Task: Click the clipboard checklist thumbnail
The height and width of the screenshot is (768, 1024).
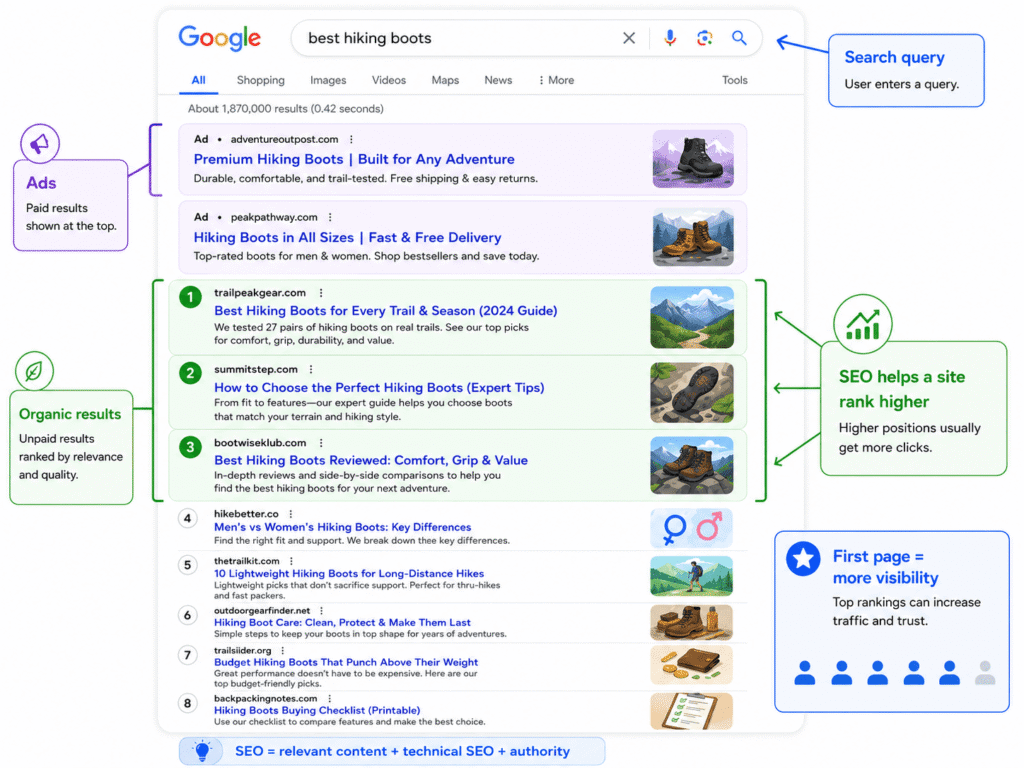Action: coord(691,711)
